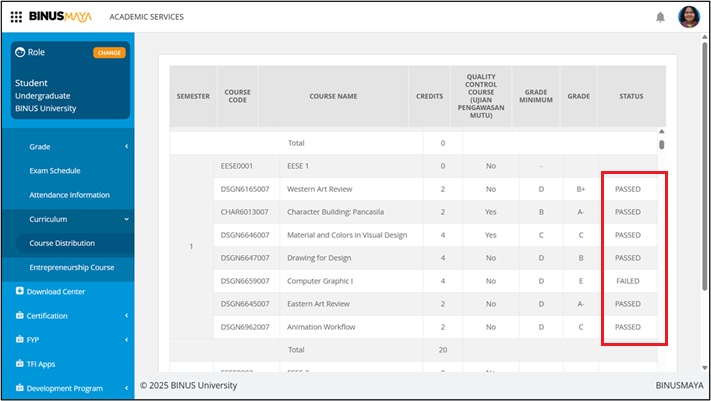The width and height of the screenshot is (711, 401).
Task: Collapse the Curriculum menu chevron
Action: coord(127,219)
